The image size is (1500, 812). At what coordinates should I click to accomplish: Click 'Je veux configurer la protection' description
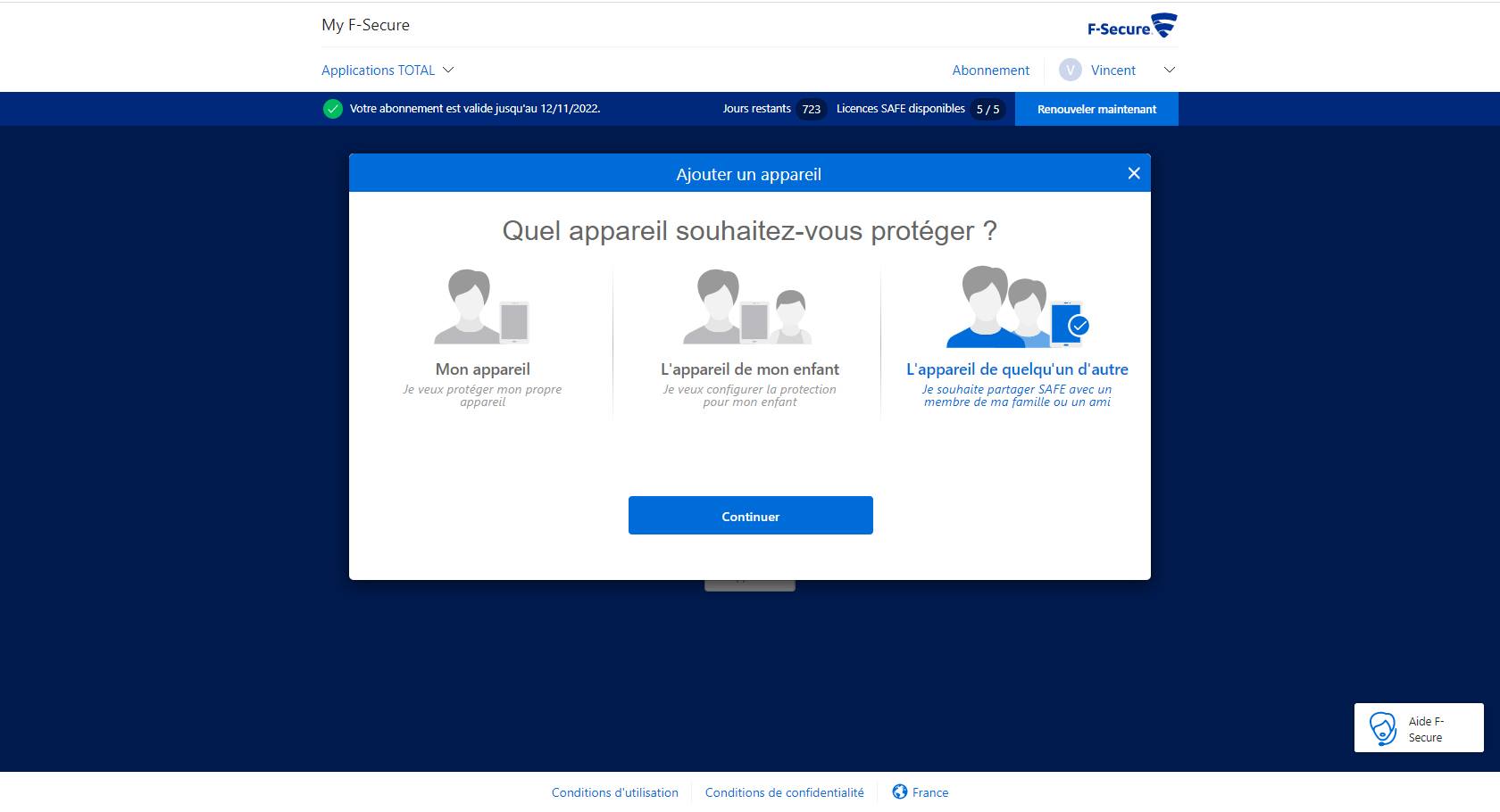click(x=750, y=395)
